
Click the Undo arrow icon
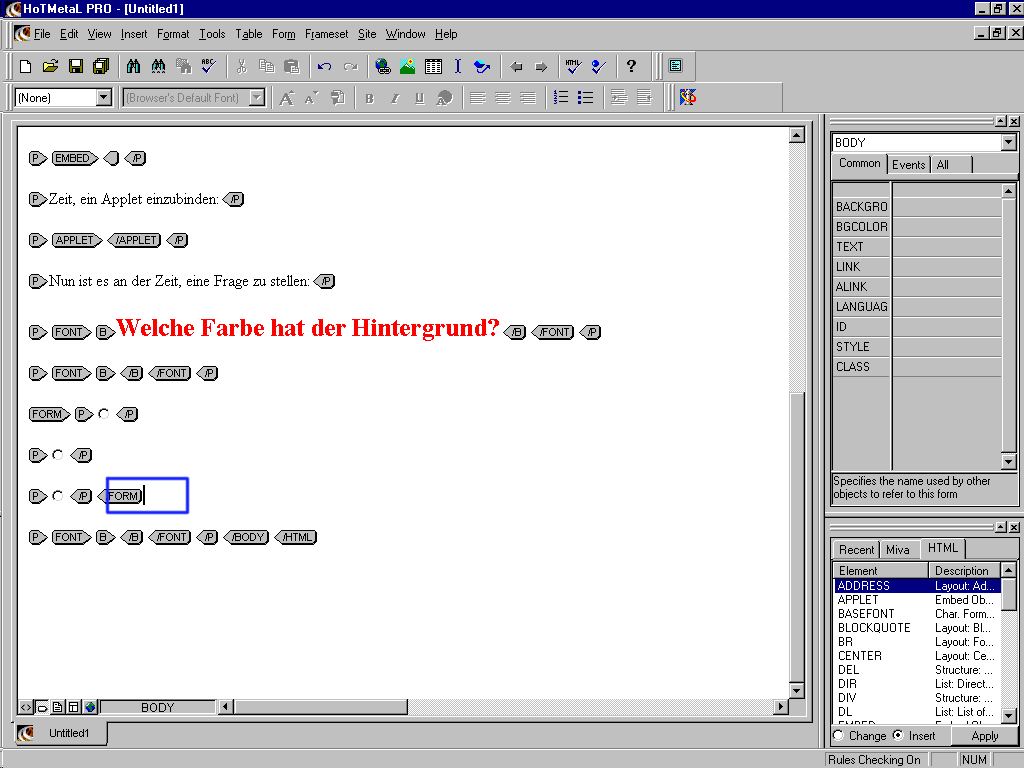click(324, 67)
